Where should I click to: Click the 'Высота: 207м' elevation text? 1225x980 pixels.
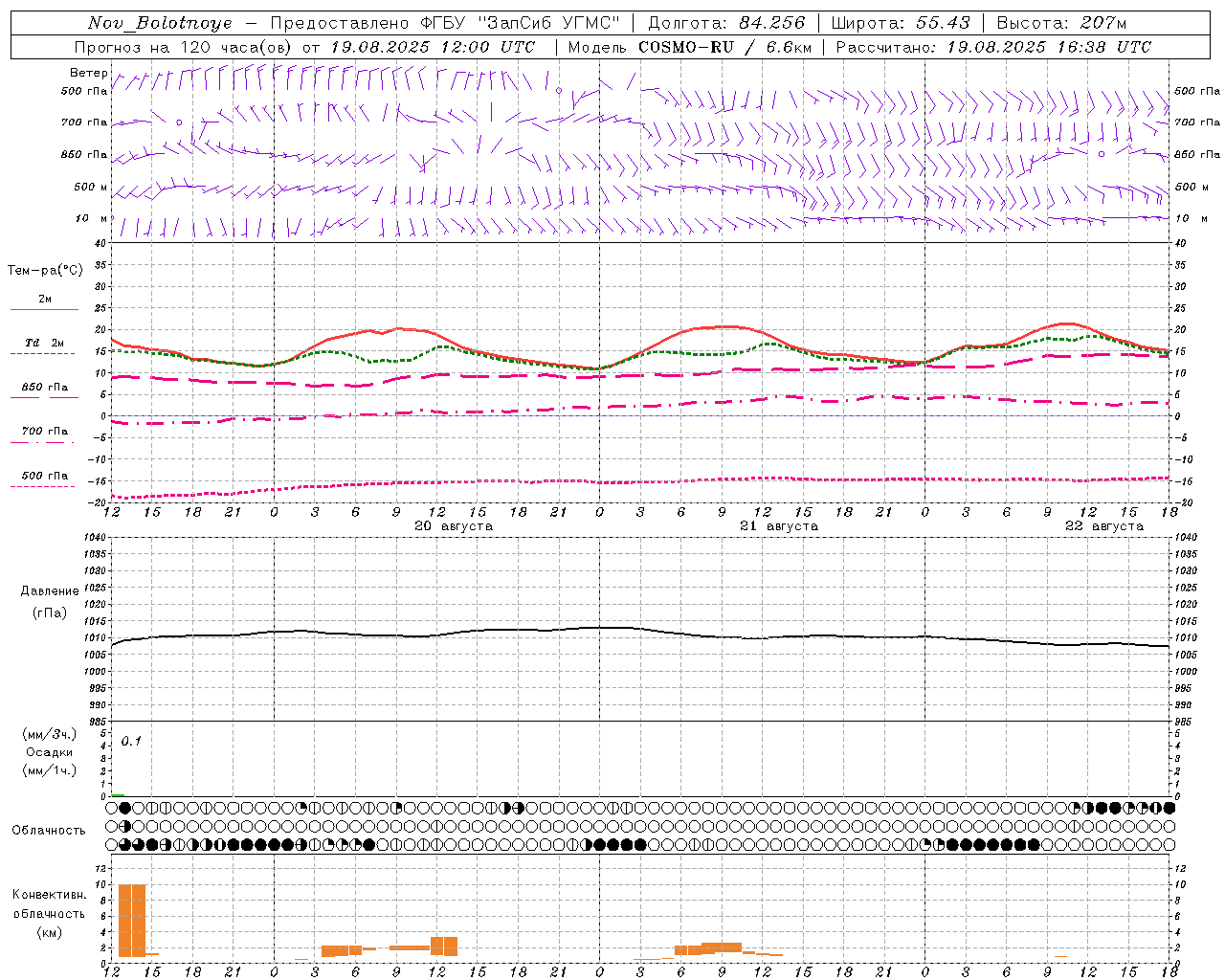(x=1061, y=23)
